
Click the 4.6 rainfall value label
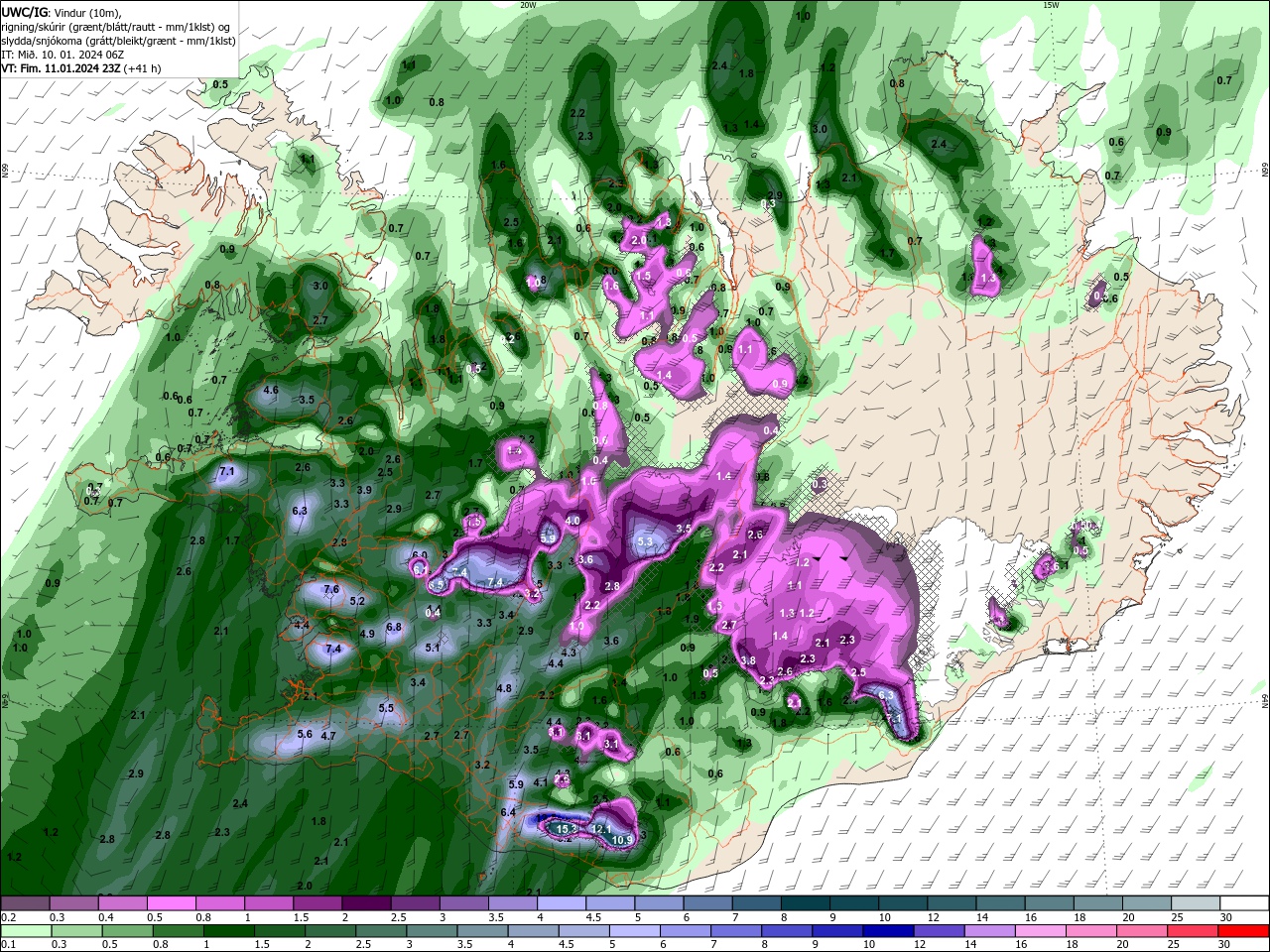point(270,391)
